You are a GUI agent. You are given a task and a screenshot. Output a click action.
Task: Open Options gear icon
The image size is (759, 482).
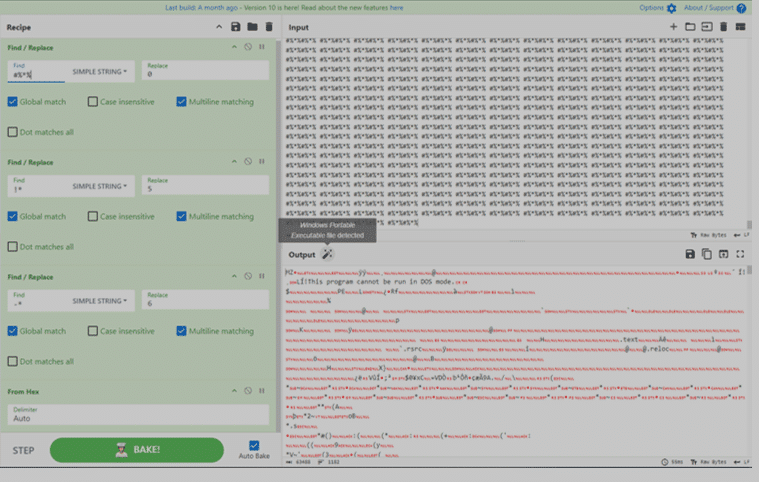tap(671, 8)
